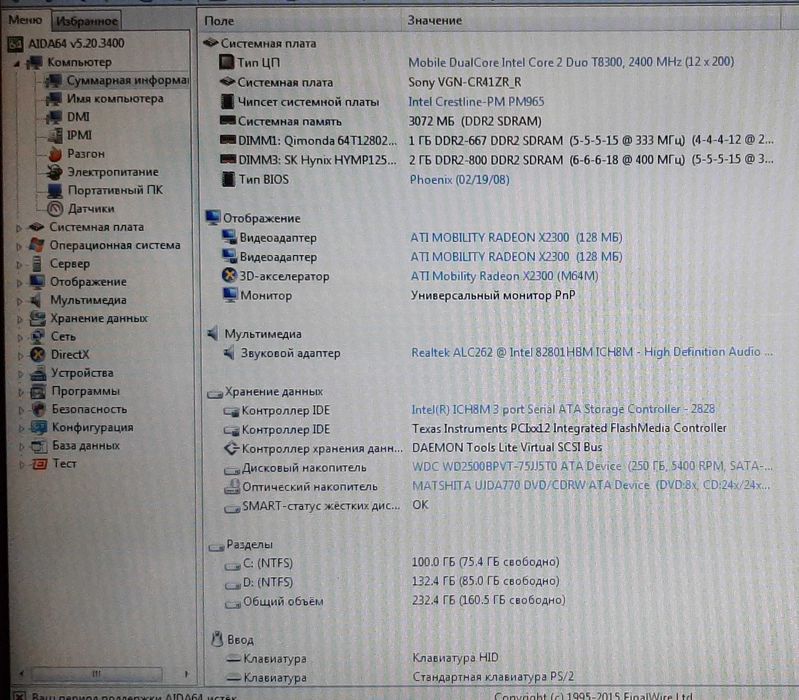Screen dimensions: 799x700
Task: Switch to the Избранное tab
Action: click(87, 21)
